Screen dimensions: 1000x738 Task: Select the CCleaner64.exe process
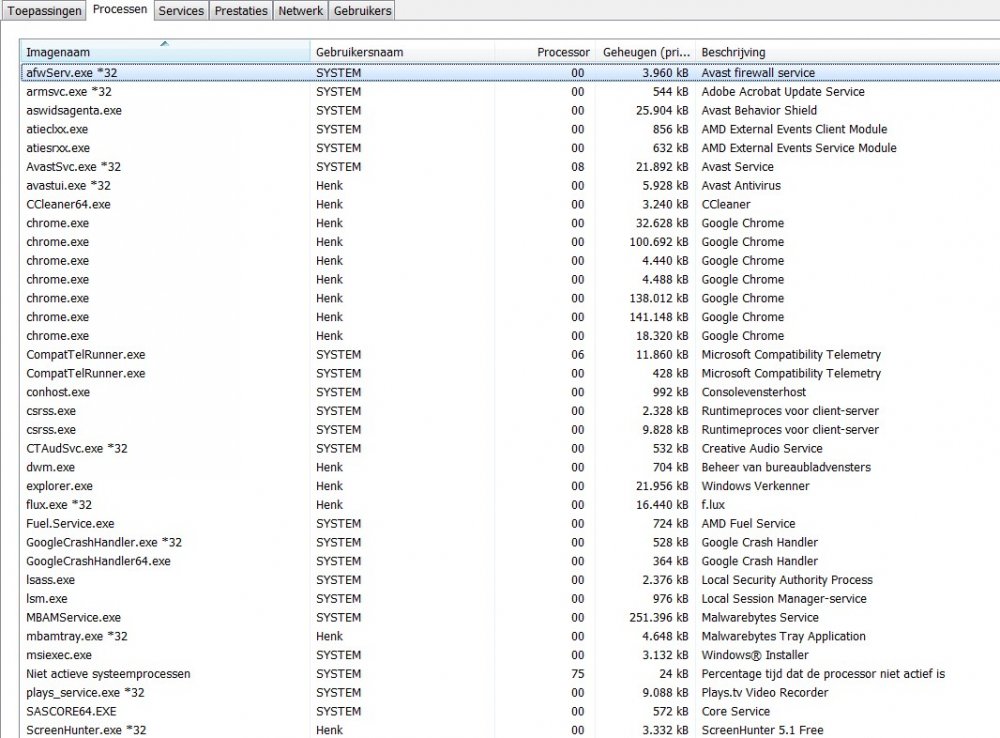[x=68, y=204]
